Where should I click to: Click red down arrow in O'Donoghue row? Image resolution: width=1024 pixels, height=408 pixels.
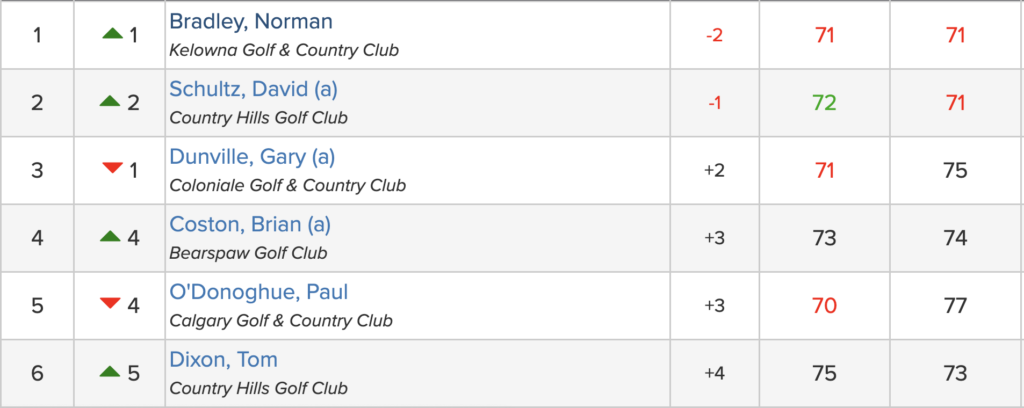(112, 305)
